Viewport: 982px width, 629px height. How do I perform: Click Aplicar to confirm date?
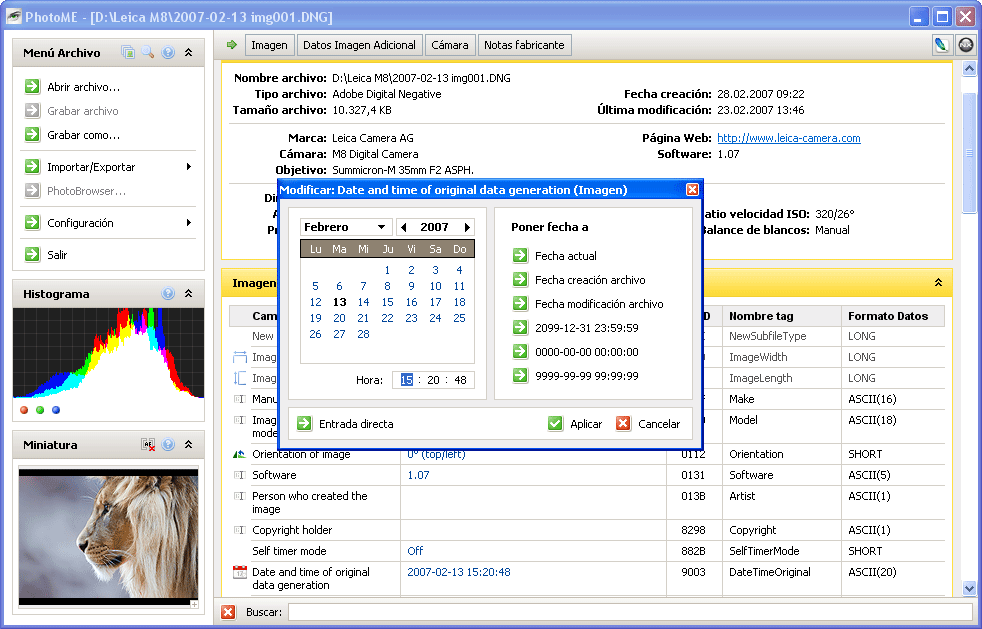(x=575, y=424)
